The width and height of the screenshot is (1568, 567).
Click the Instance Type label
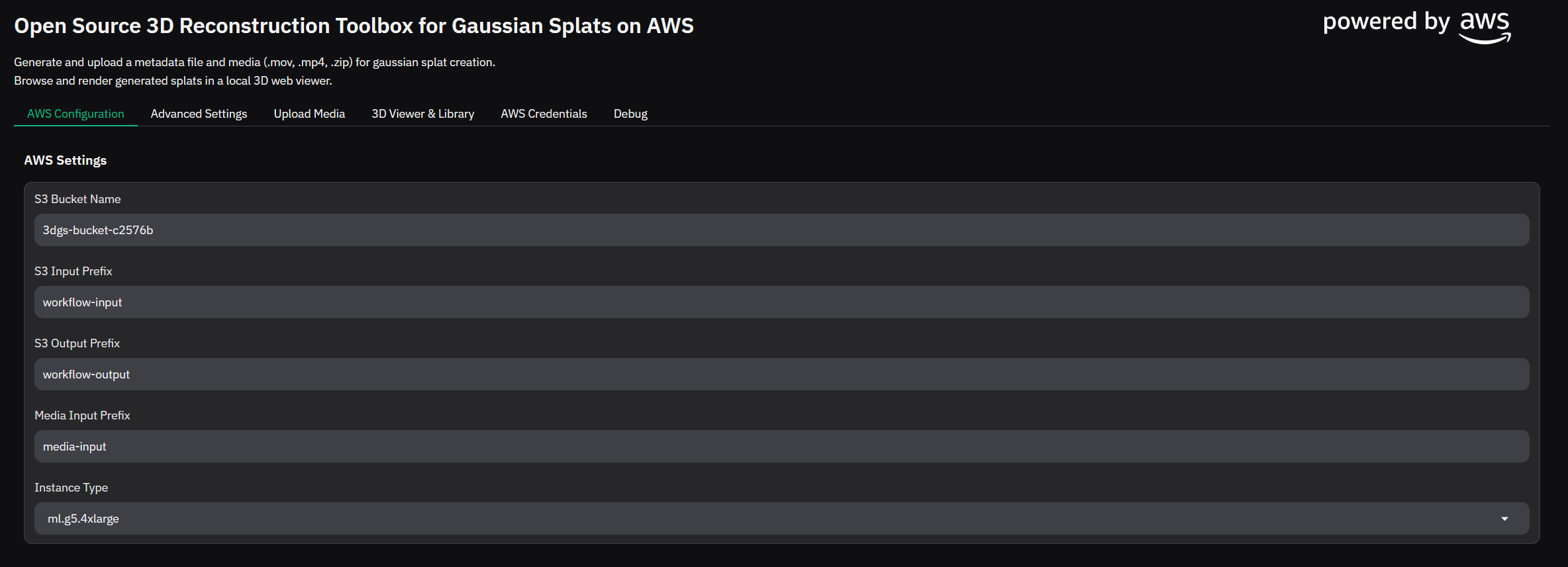pos(71,488)
